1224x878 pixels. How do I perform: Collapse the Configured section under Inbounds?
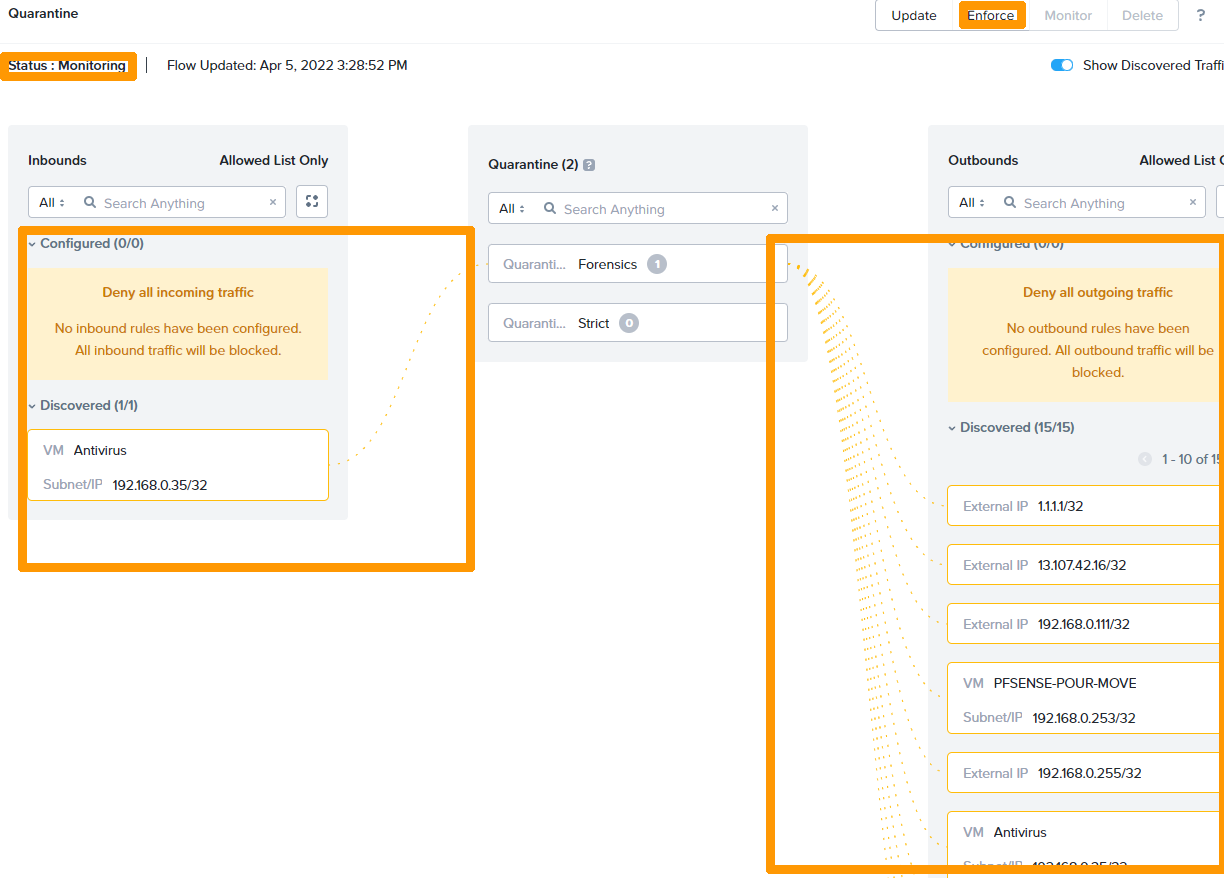[33, 243]
